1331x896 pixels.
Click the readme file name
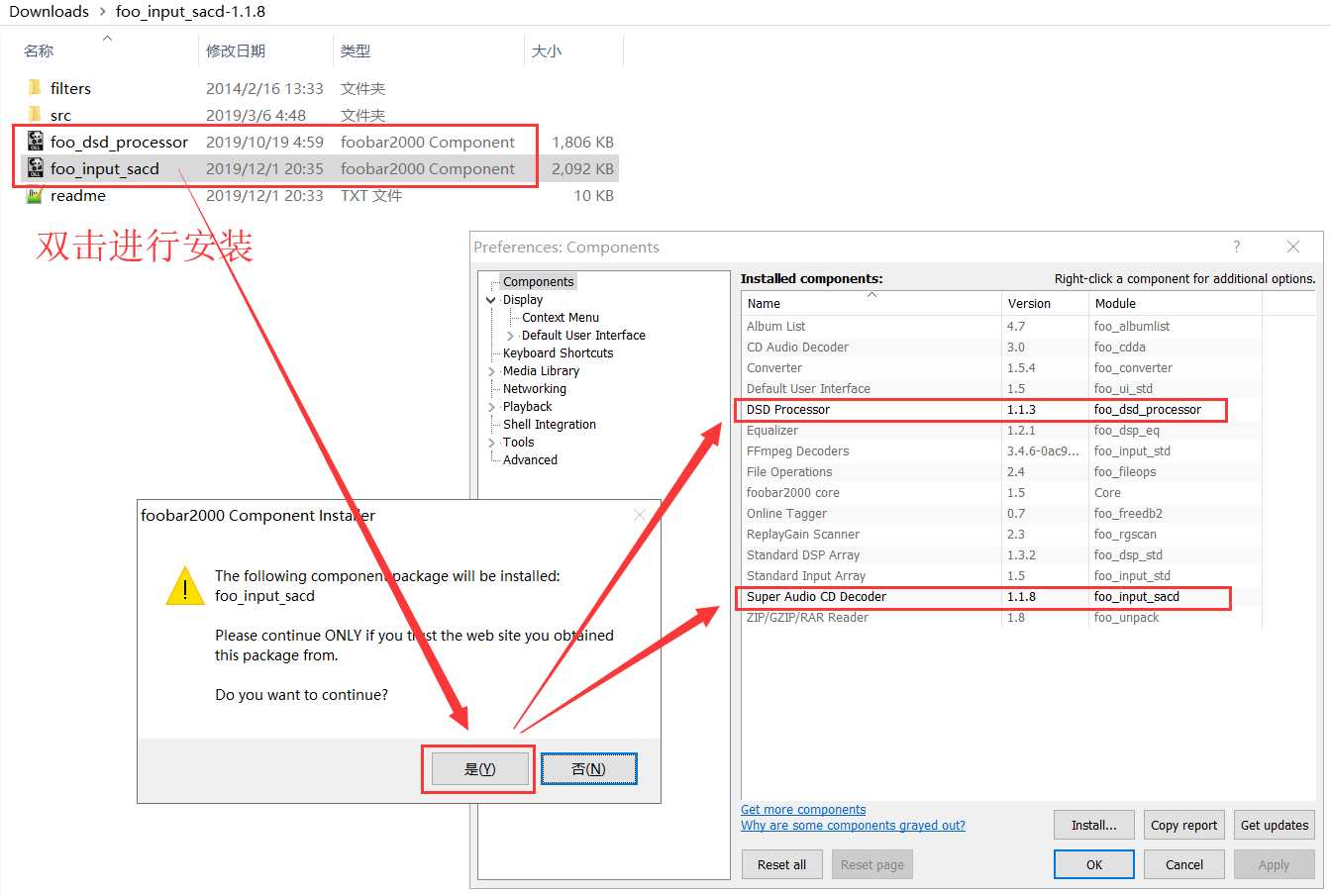tap(78, 195)
